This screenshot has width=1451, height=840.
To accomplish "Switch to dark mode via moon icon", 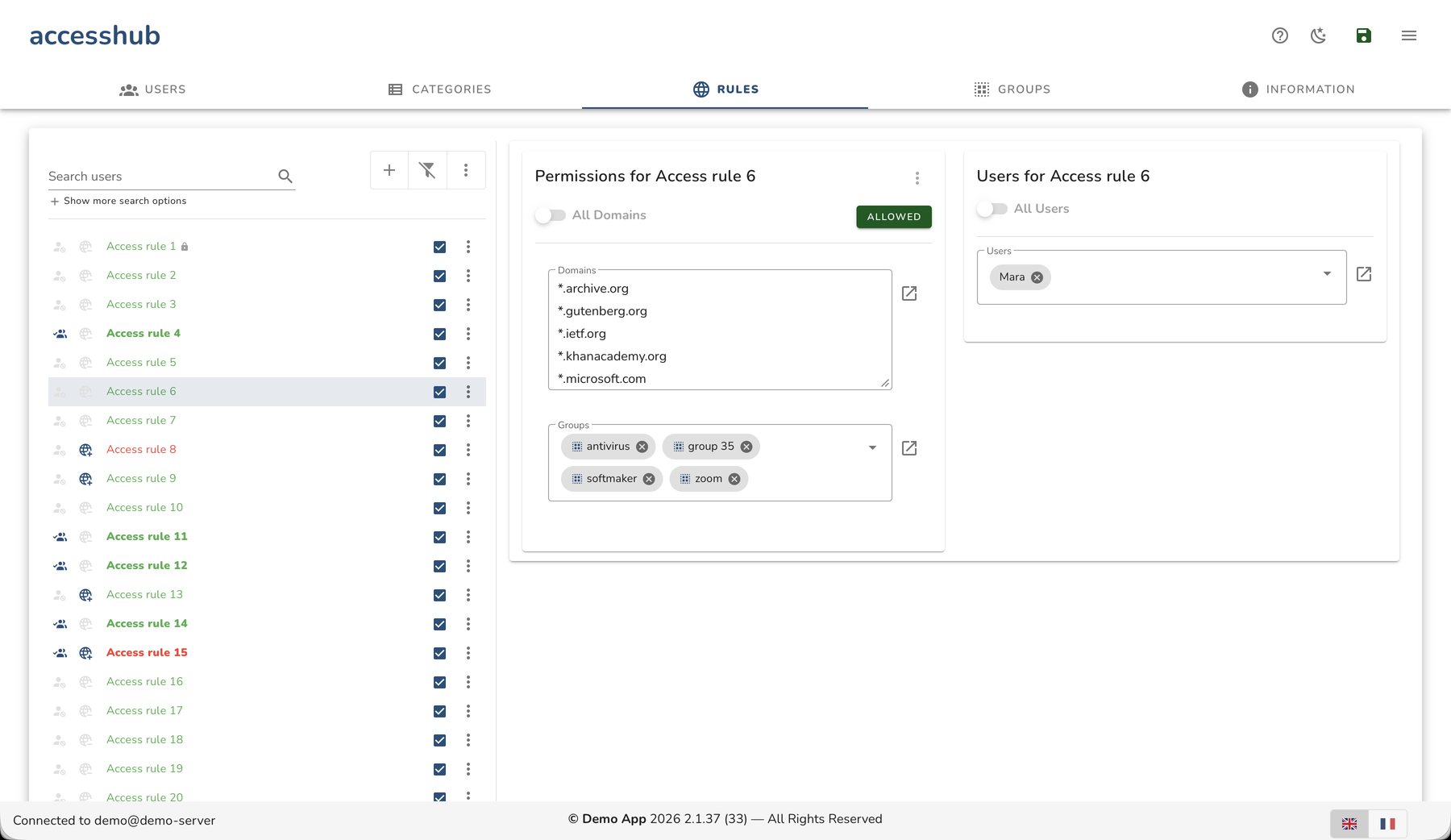I will (1319, 35).
